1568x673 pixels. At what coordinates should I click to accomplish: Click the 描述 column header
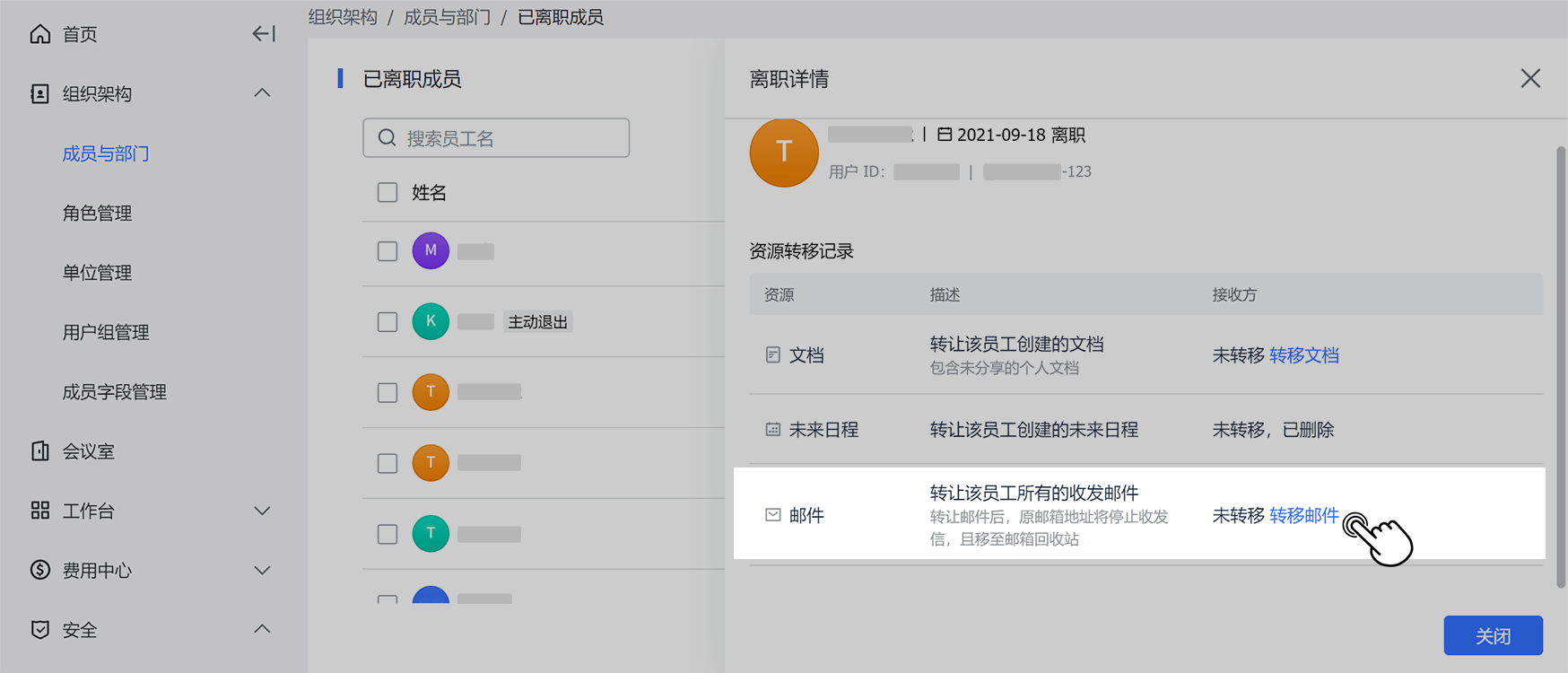[x=945, y=294]
